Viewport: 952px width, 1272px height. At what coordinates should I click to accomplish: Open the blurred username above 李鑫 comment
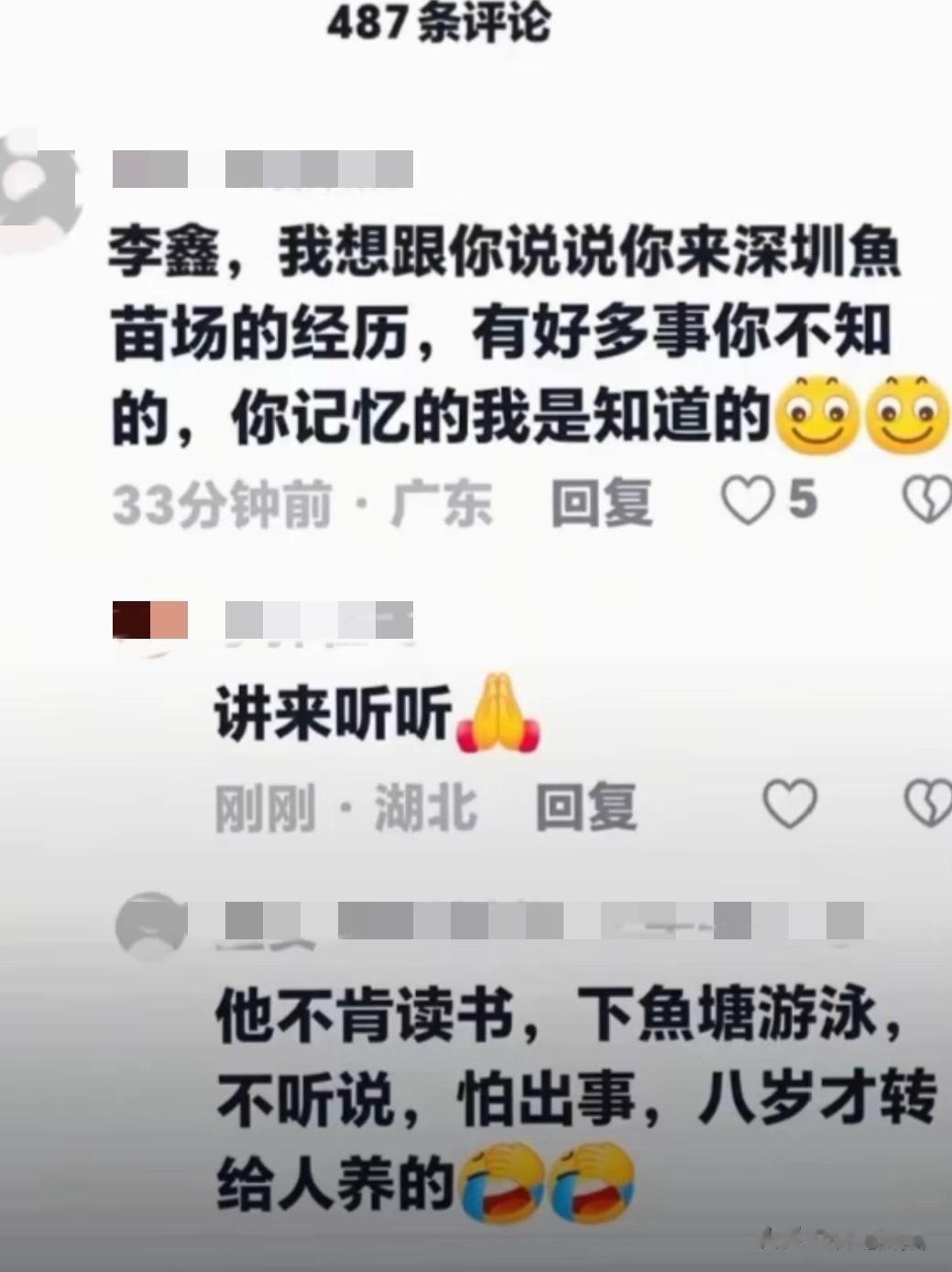[x=262, y=170]
